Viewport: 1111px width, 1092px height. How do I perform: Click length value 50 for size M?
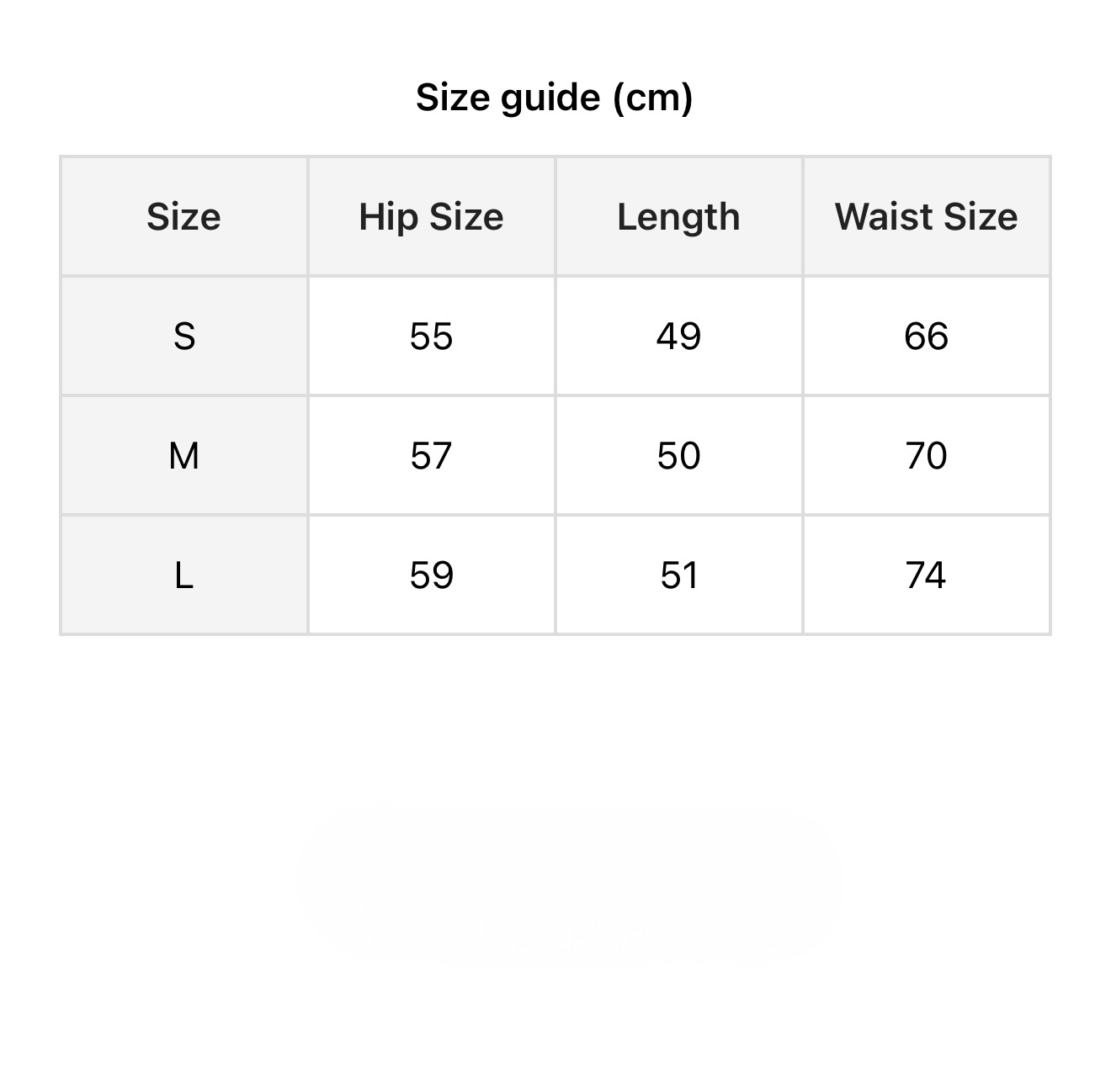(x=678, y=456)
